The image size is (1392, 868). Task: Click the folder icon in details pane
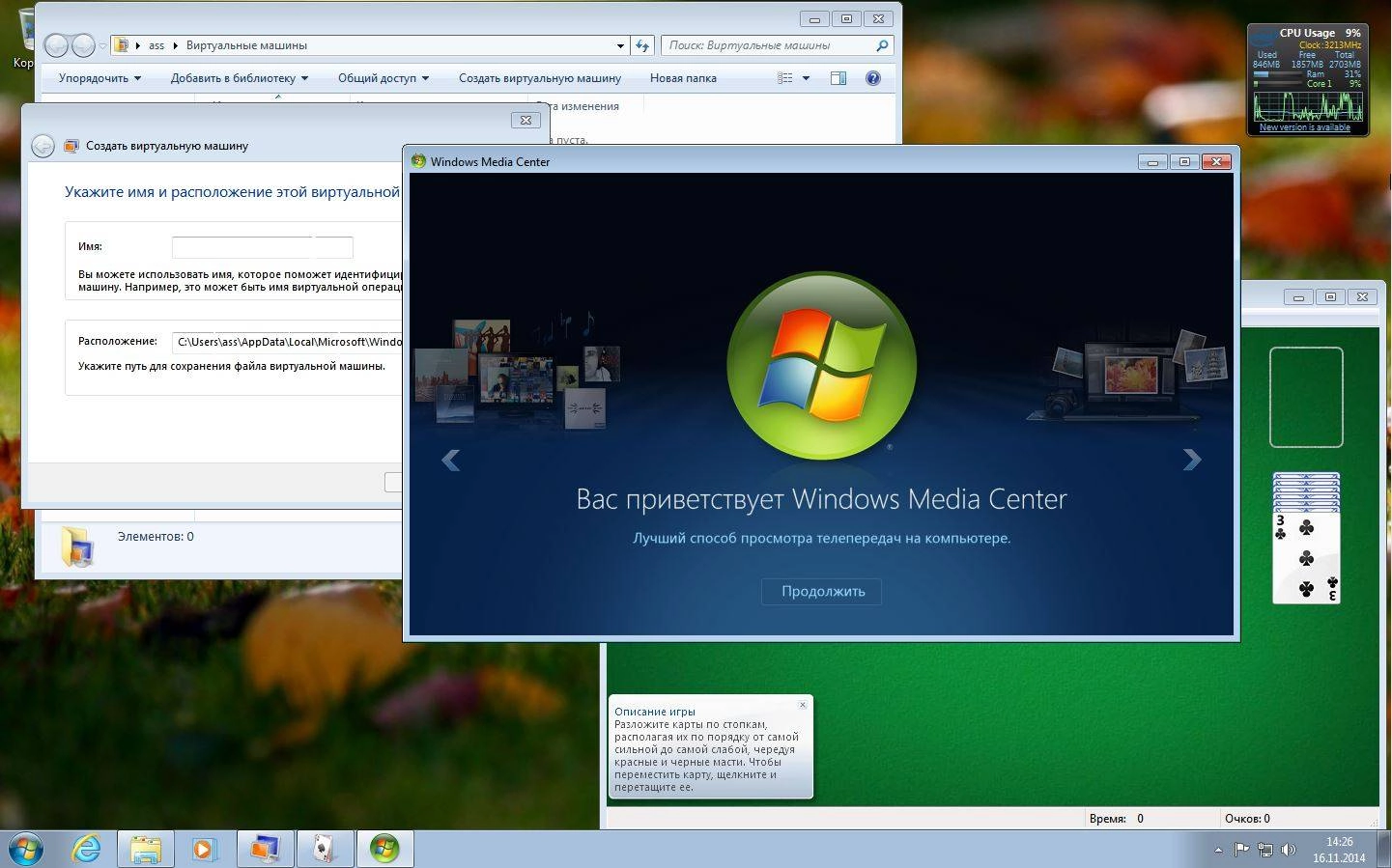(76, 546)
